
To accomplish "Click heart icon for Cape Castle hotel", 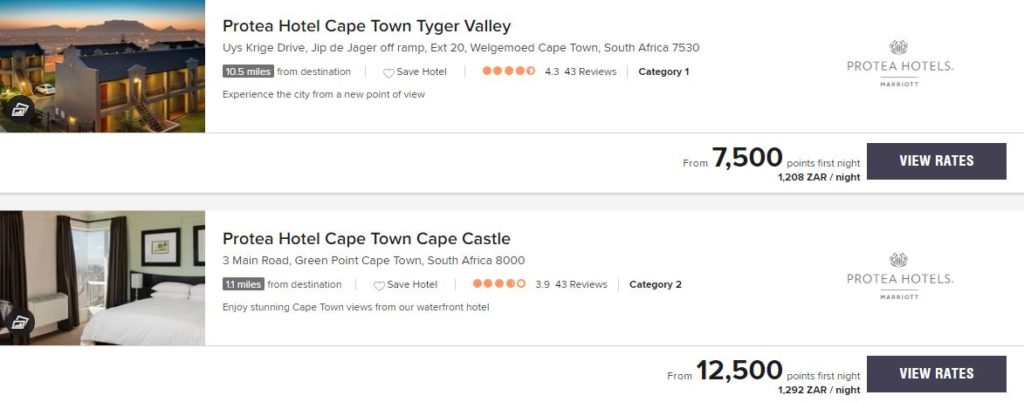I will pos(379,285).
